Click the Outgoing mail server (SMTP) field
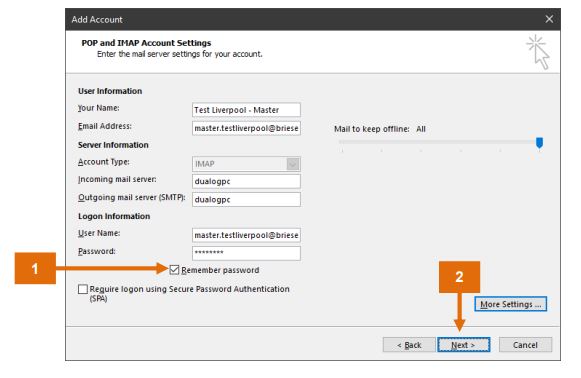This screenshot has width=581, height=378. coord(246,199)
